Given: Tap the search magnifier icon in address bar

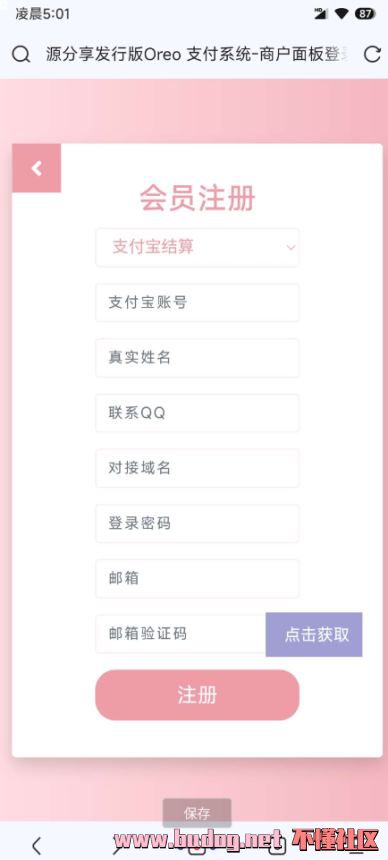Looking at the screenshot, I should 21,55.
